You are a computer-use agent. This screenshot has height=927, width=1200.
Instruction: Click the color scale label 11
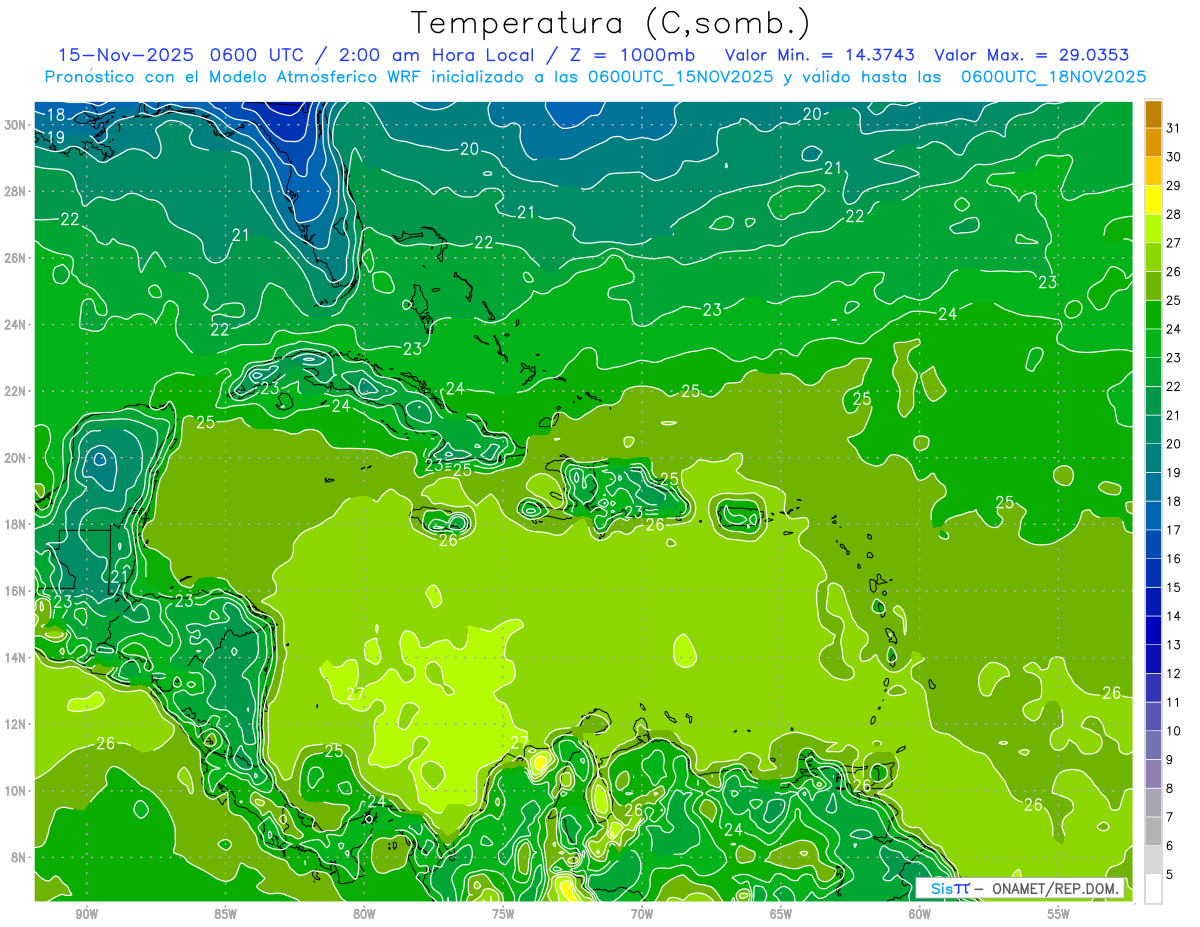pyautogui.click(x=1174, y=702)
